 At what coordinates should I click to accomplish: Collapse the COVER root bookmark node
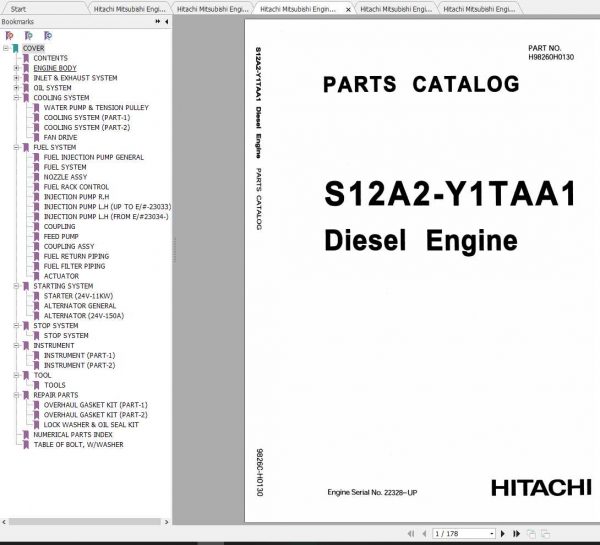click(x=5, y=48)
